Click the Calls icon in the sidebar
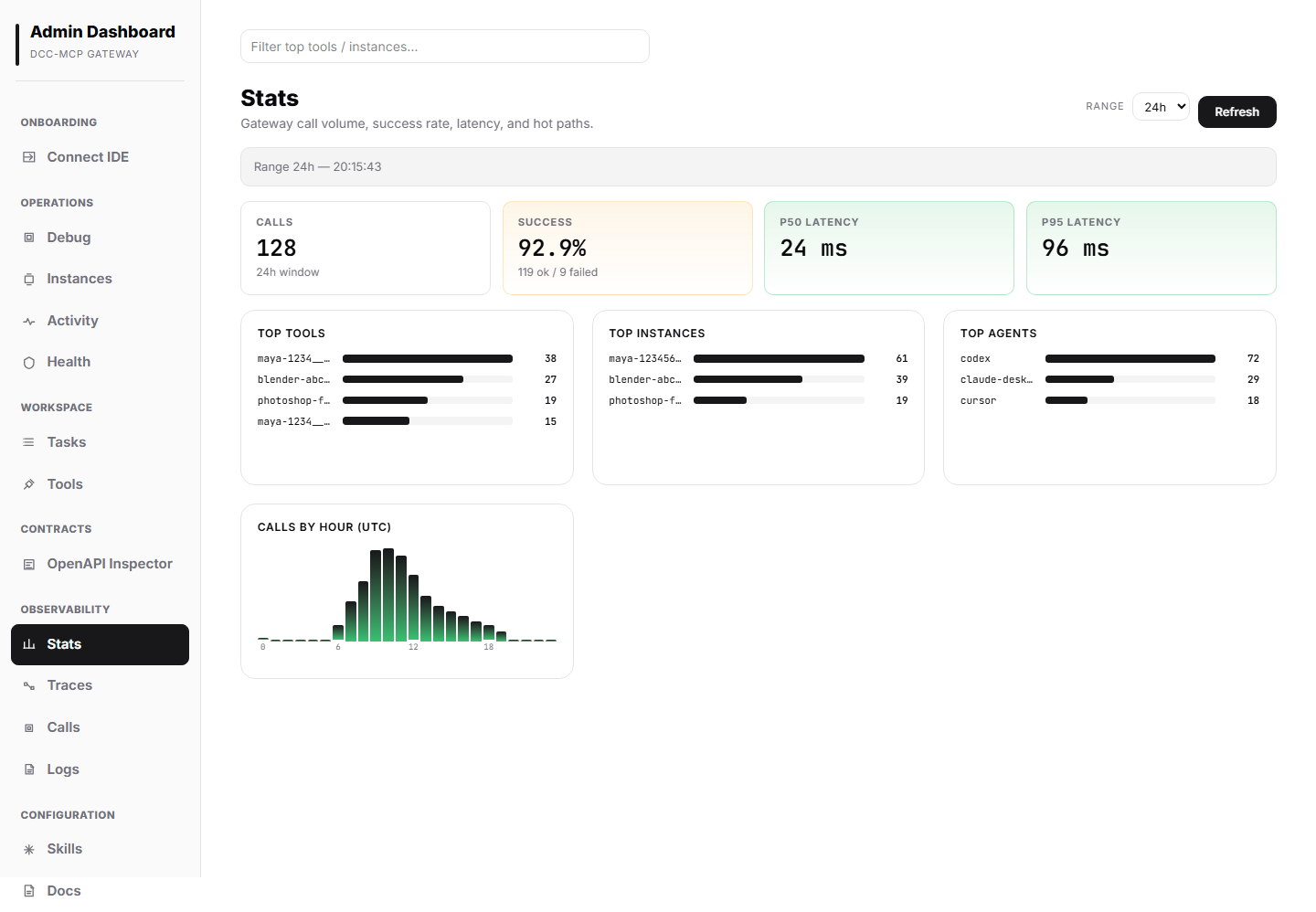Viewport: 1316px width, 912px height. tap(29, 727)
